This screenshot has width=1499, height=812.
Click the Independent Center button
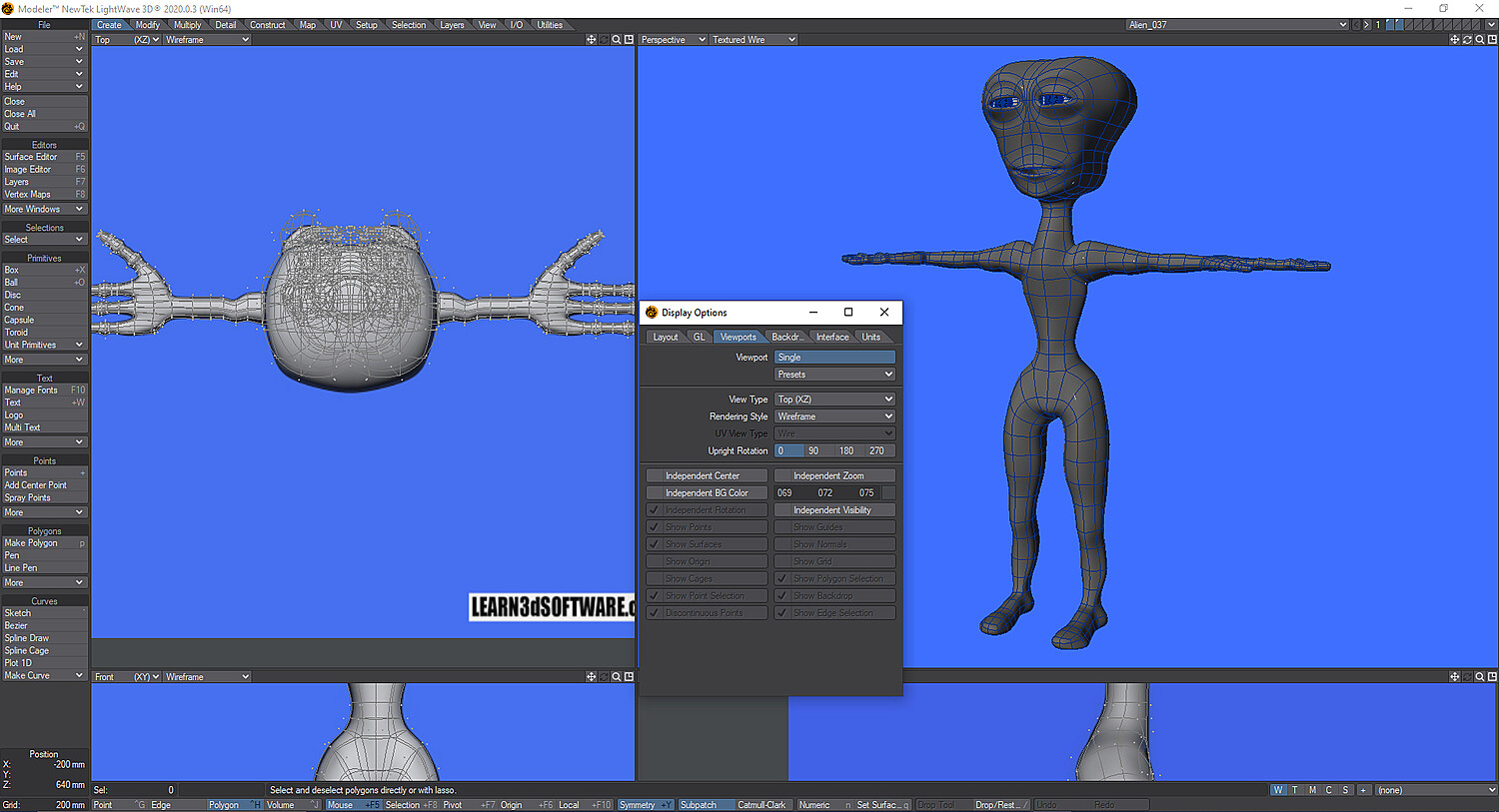pyautogui.click(x=706, y=474)
